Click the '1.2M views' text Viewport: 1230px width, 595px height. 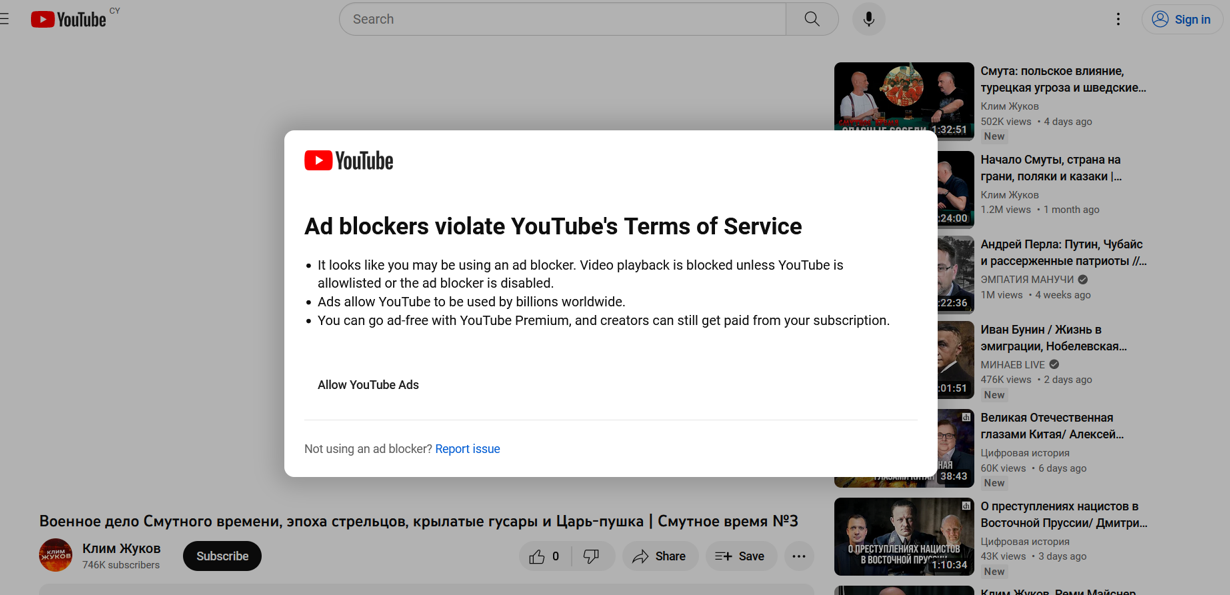click(x=1006, y=210)
